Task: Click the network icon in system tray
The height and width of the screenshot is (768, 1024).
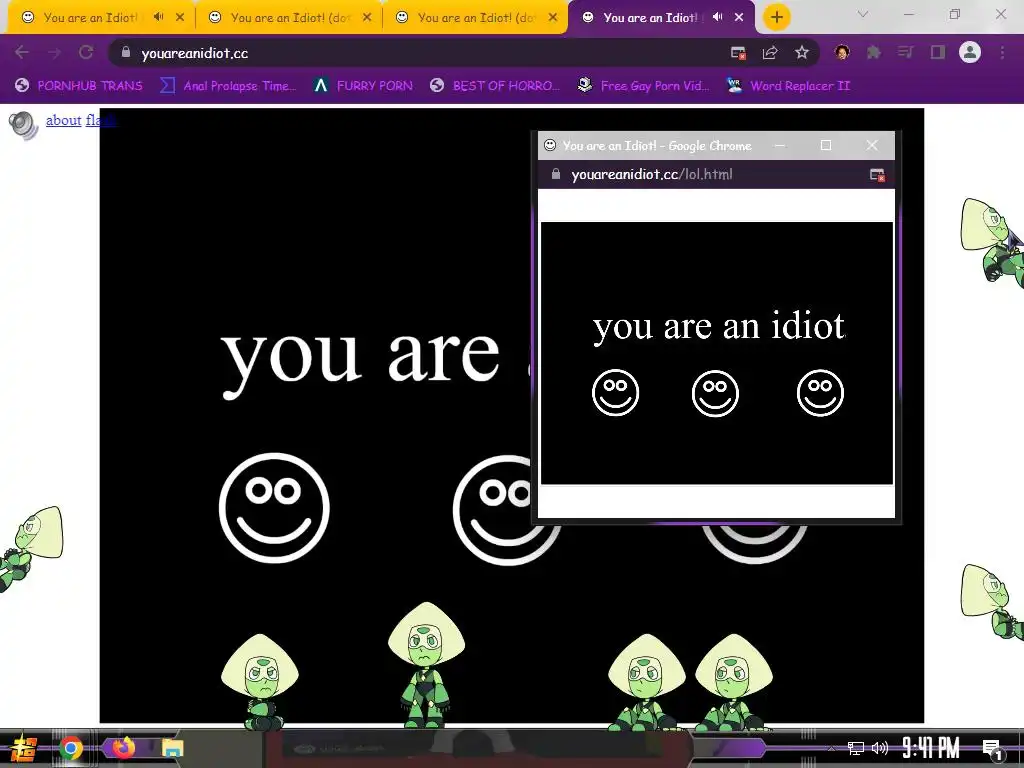Action: [856, 748]
